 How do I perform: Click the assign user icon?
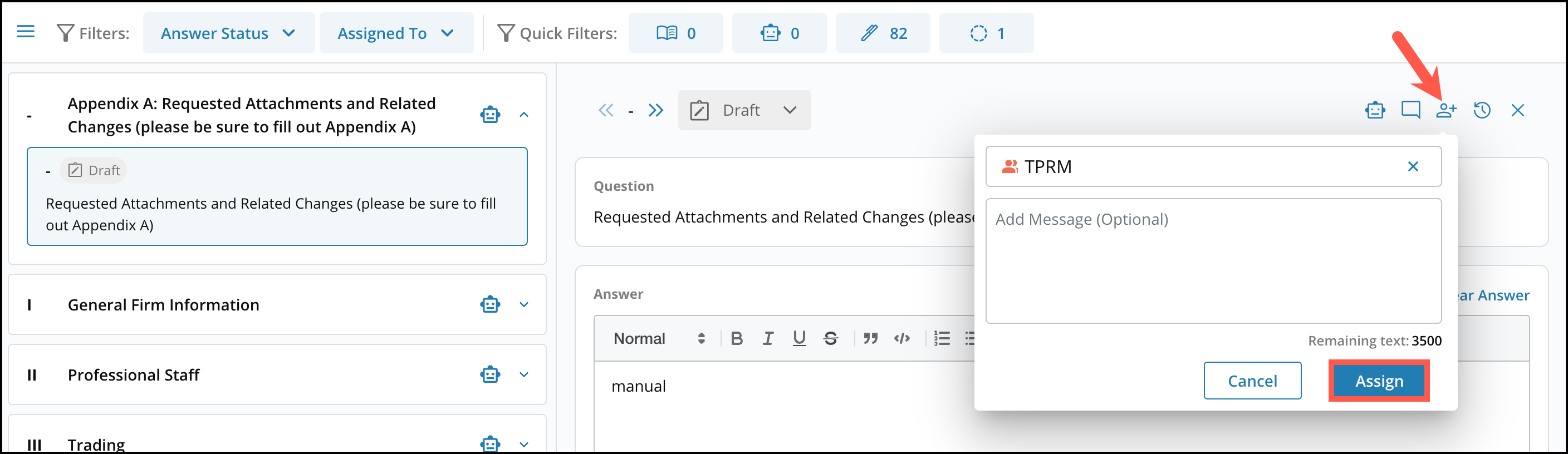[1446, 110]
